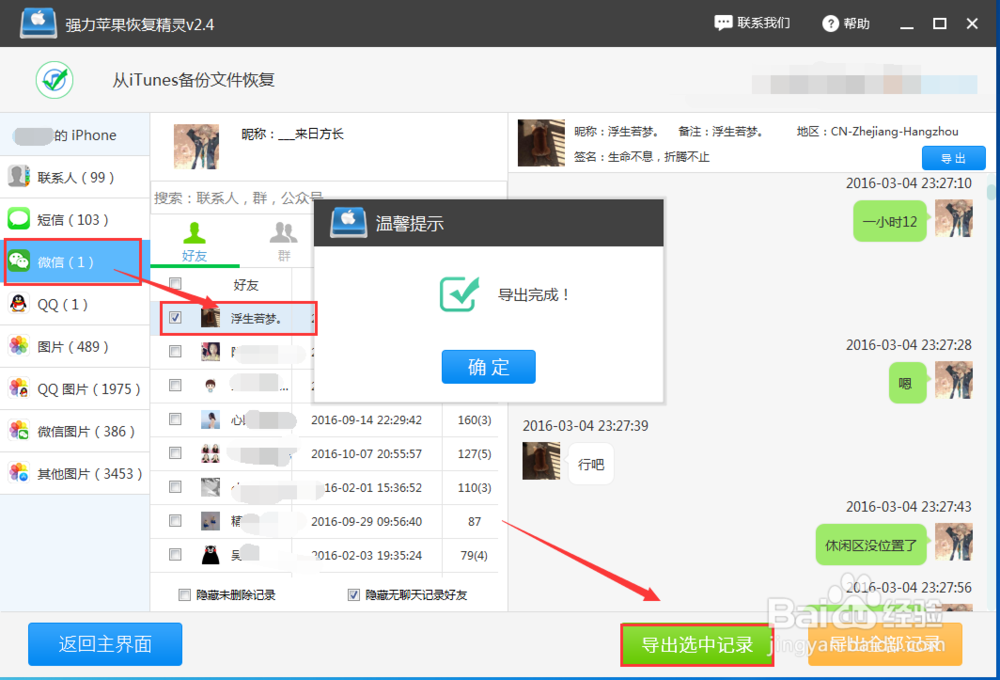This screenshot has height=680, width=1000.
Task: Click avatar beside 休闲区没位置了 message
Action: click(x=953, y=542)
